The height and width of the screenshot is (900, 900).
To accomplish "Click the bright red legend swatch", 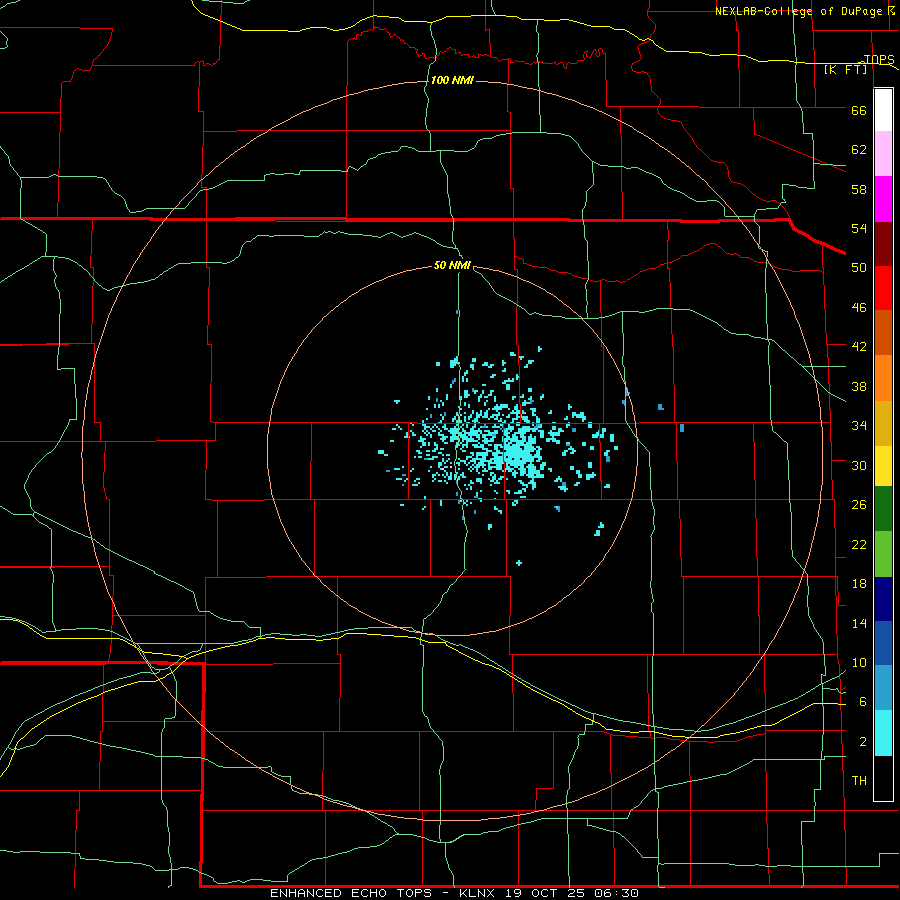I will point(883,288).
